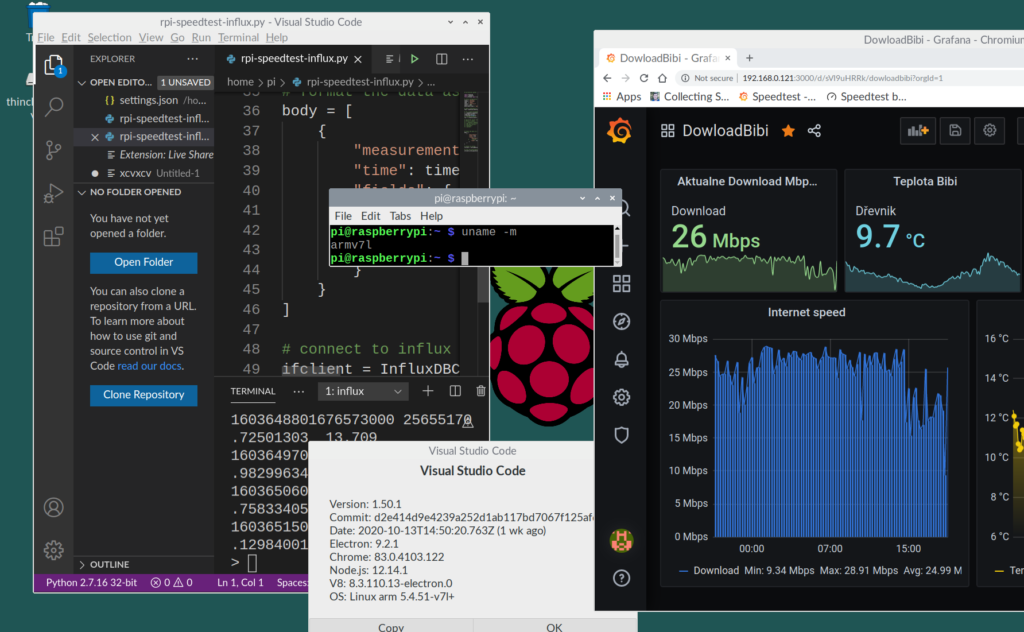
Task: Open Grafana Help question mark icon
Action: point(621,578)
